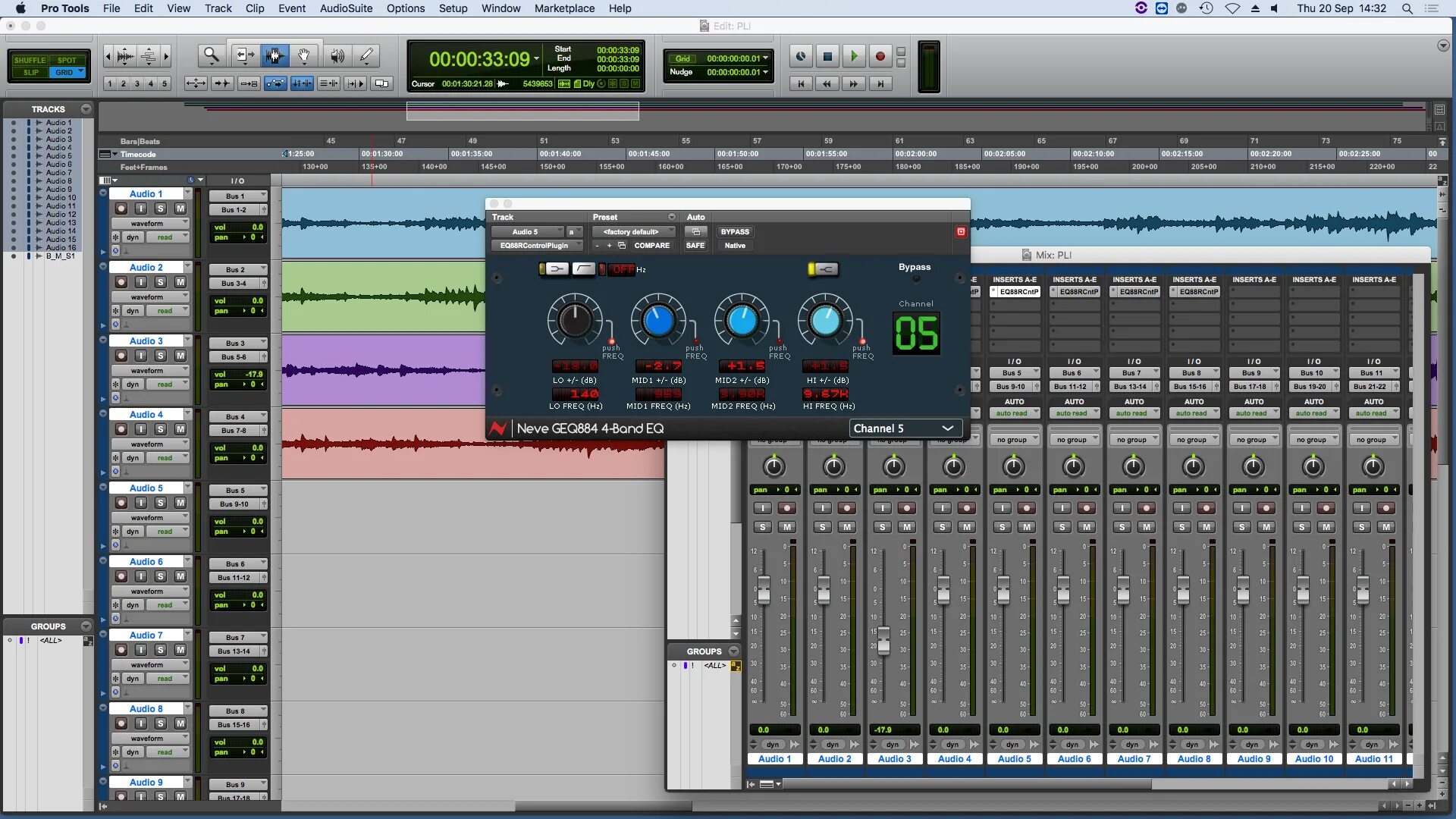
Task: Click Go to End transport button
Action: (x=880, y=83)
